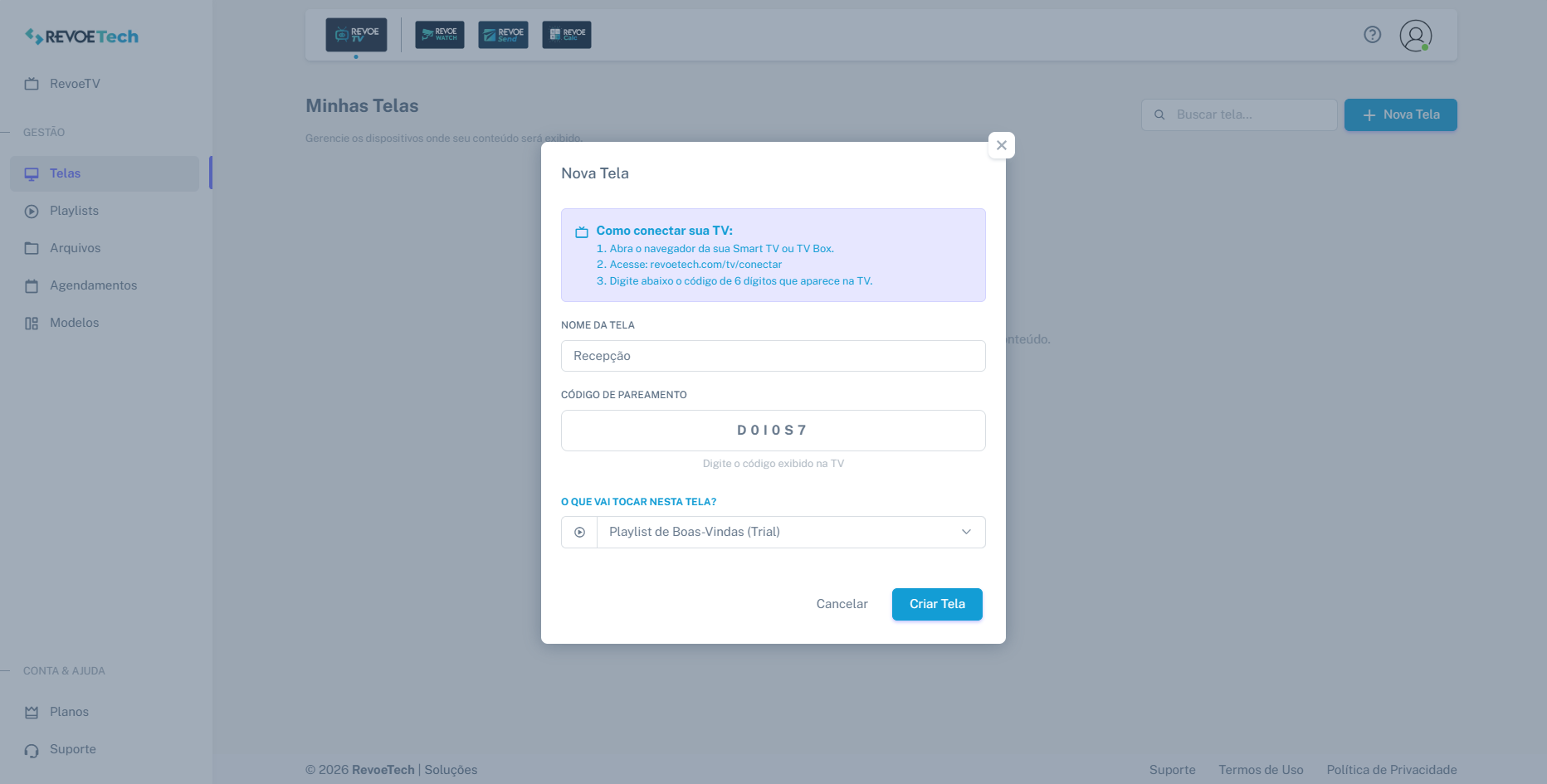Open the Revoe Calc app icon
This screenshot has width=1547, height=784.
[x=567, y=35]
